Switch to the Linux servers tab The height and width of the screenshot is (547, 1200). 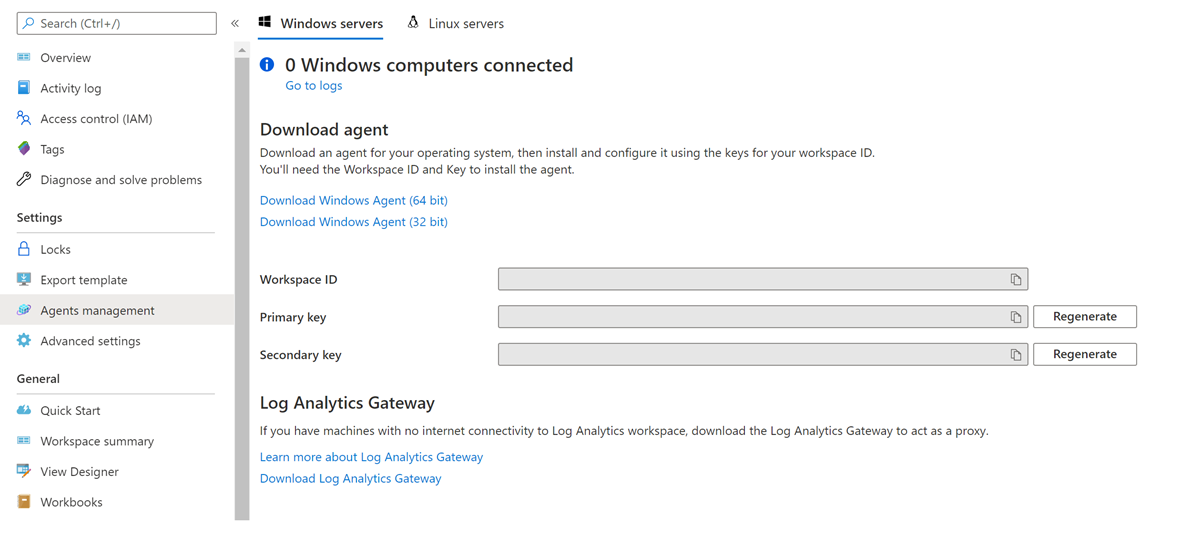pos(456,23)
